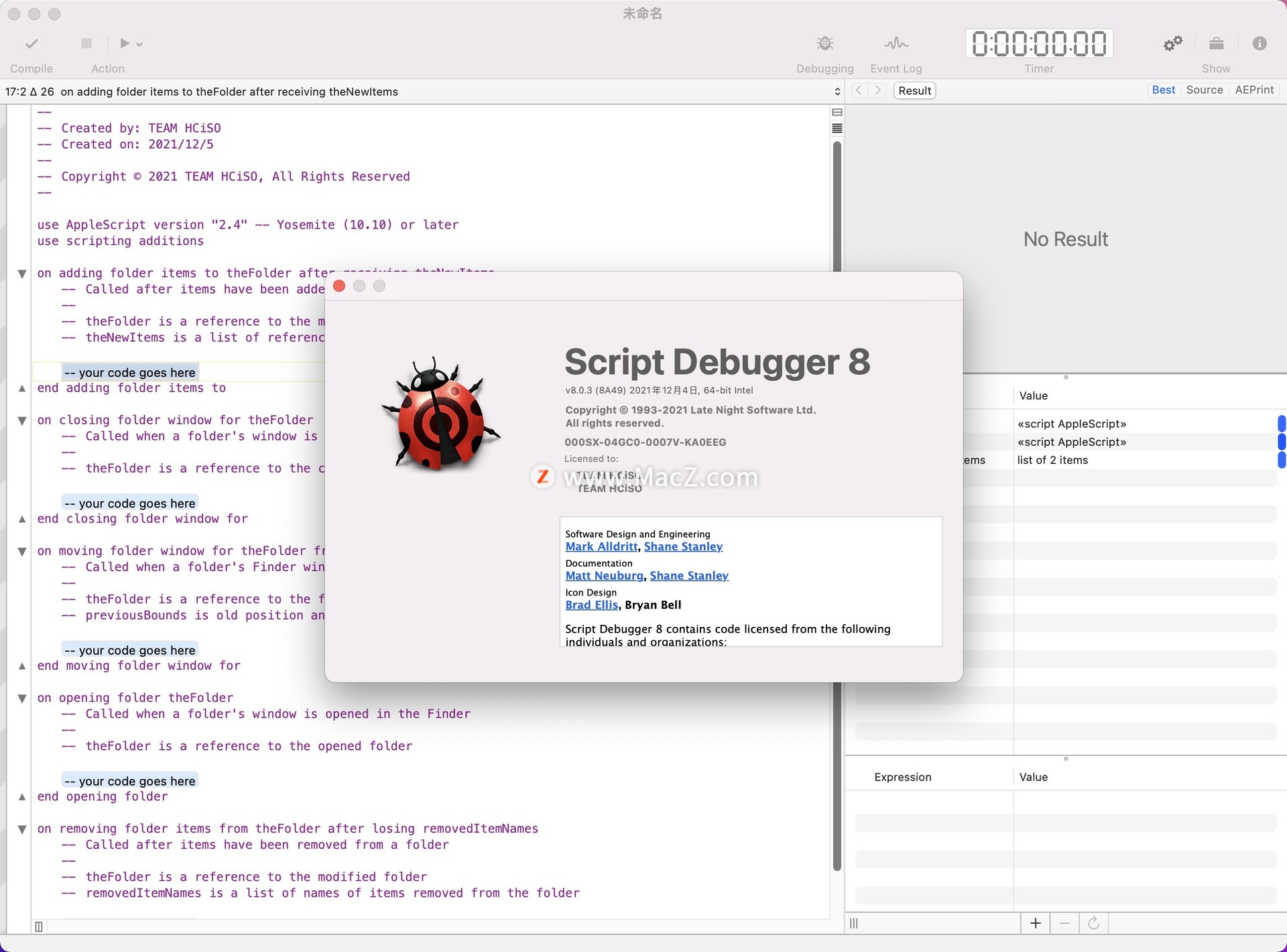
Task: Collapse at 'end adding folder items to' triangle
Action: coord(22,388)
